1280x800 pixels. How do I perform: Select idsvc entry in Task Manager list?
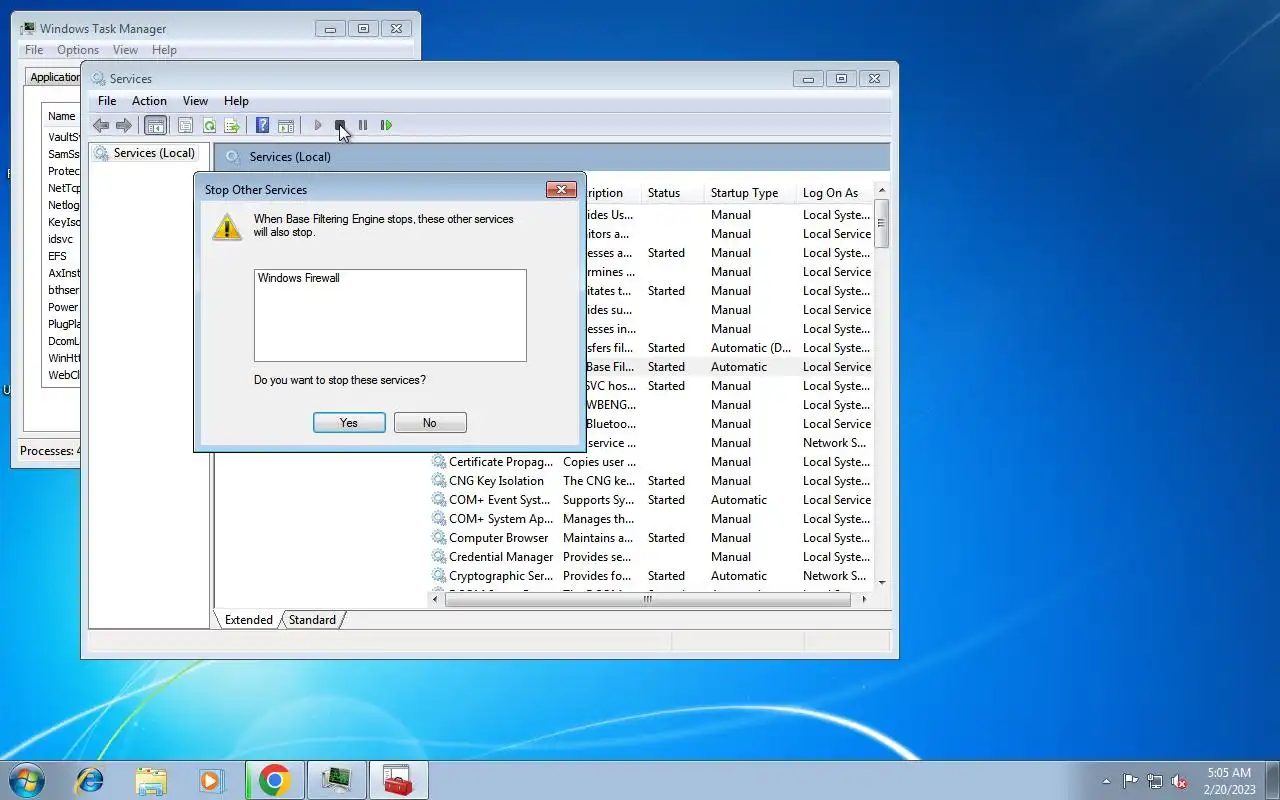(x=62, y=239)
